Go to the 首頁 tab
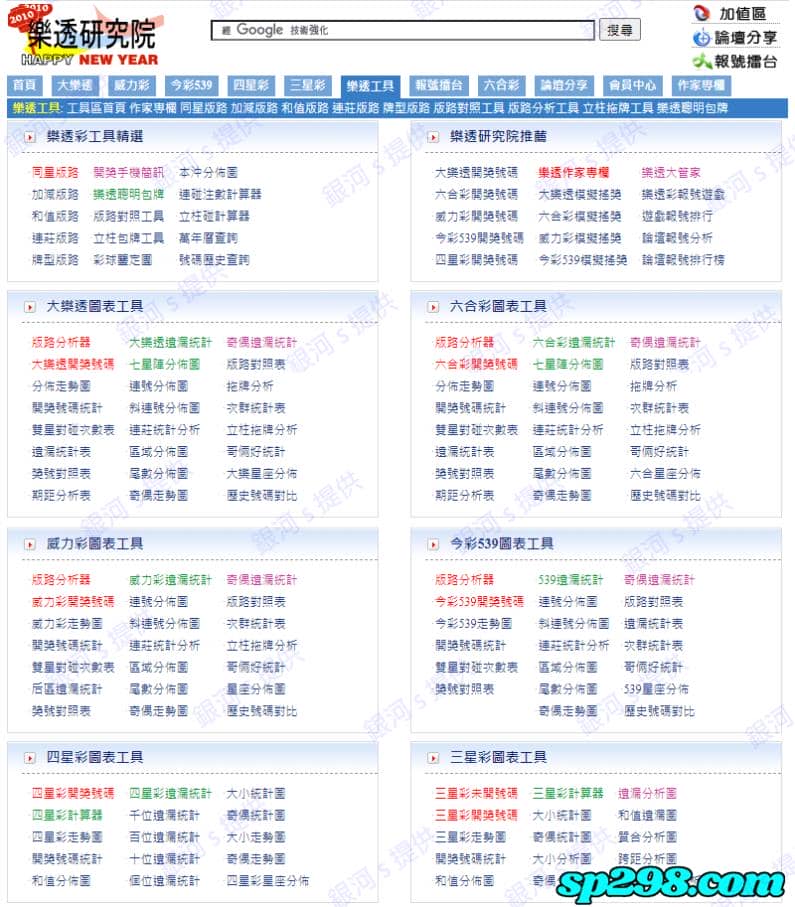 click(24, 86)
